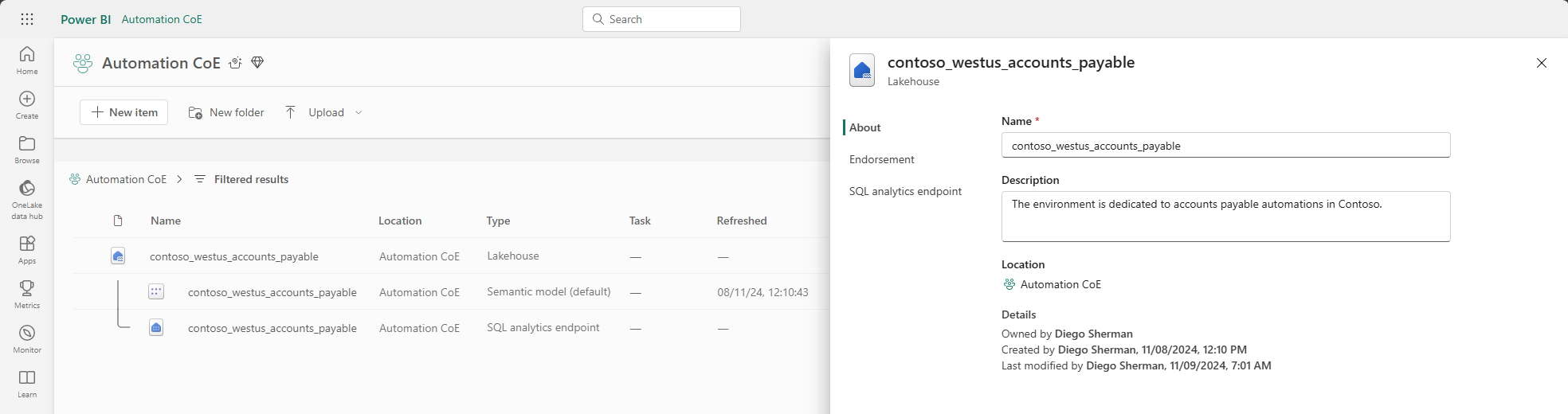The height and width of the screenshot is (414, 1568).
Task: Sort by the Refreshed column header
Action: click(742, 221)
